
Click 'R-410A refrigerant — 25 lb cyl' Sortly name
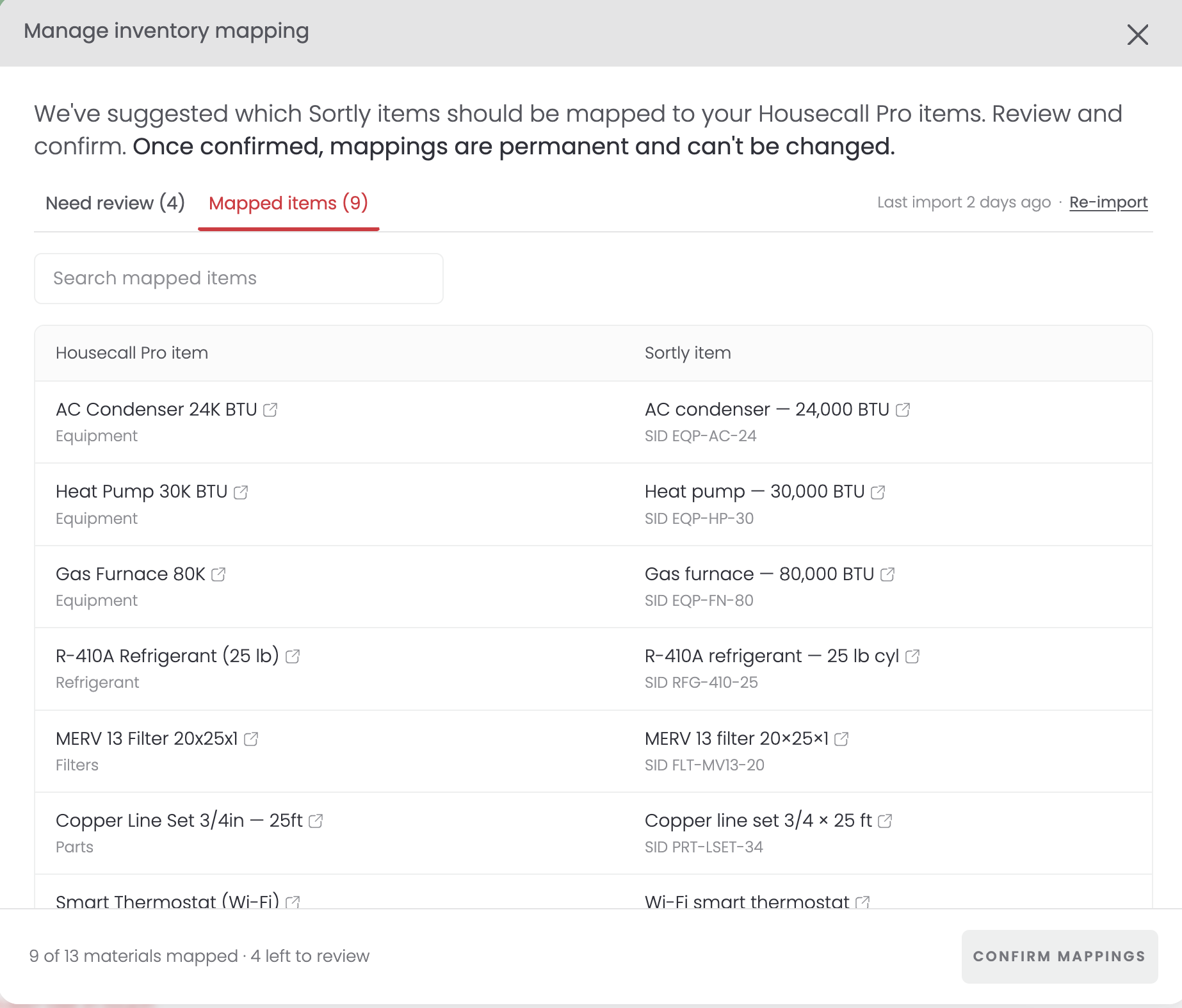[x=772, y=656]
